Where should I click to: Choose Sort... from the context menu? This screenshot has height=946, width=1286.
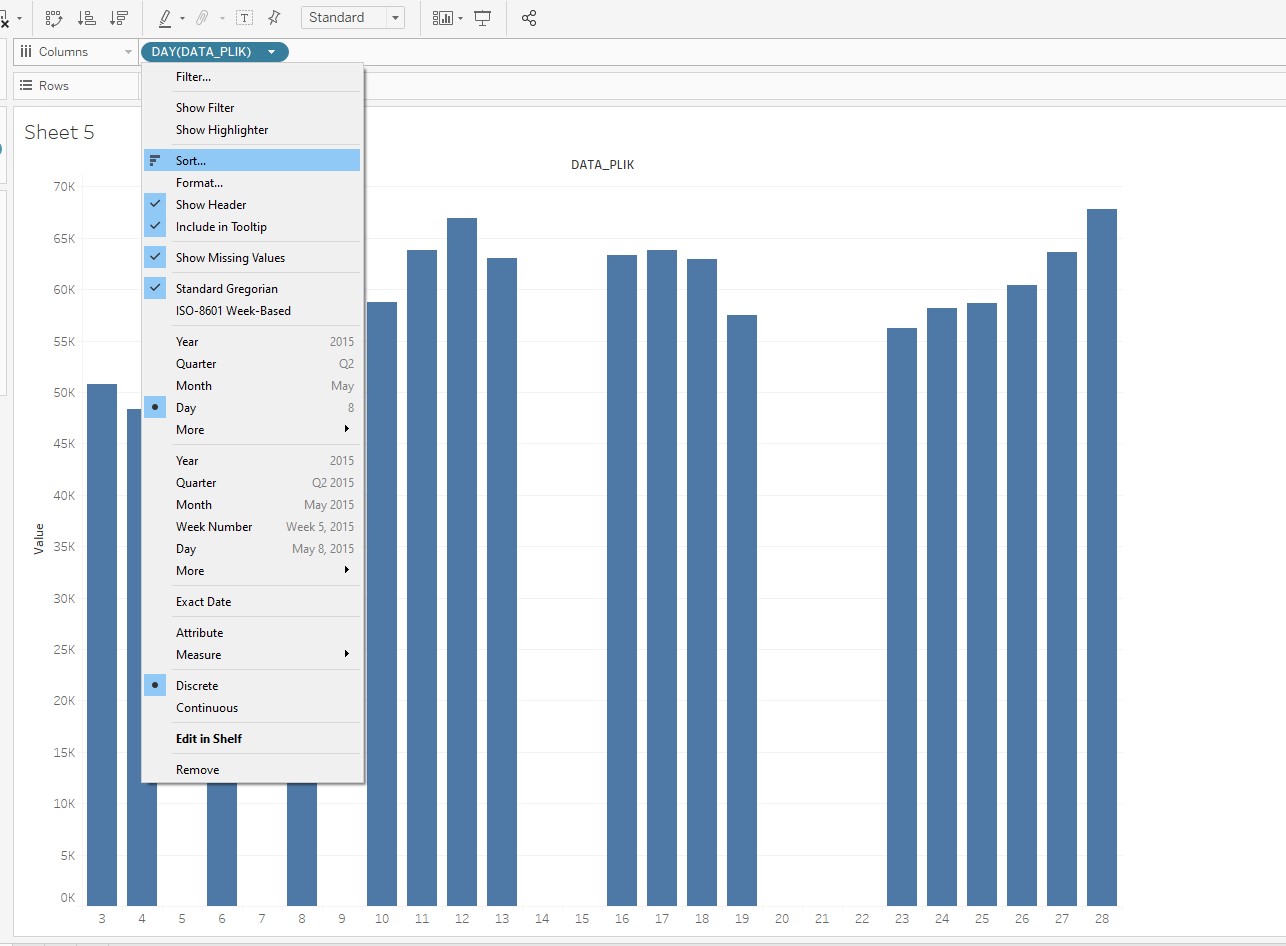pos(191,160)
